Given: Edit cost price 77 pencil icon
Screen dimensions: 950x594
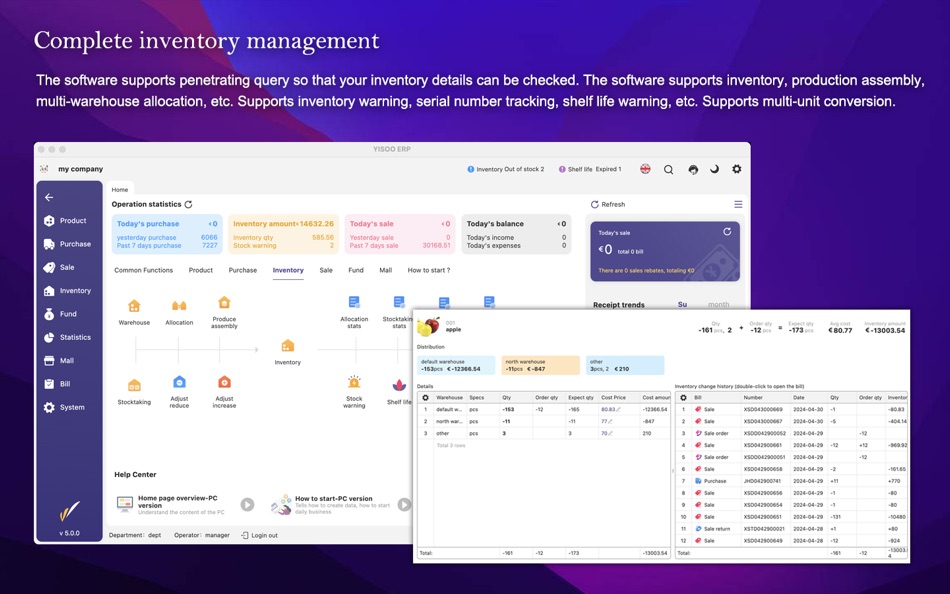Looking at the screenshot, I should click(x=610, y=421).
